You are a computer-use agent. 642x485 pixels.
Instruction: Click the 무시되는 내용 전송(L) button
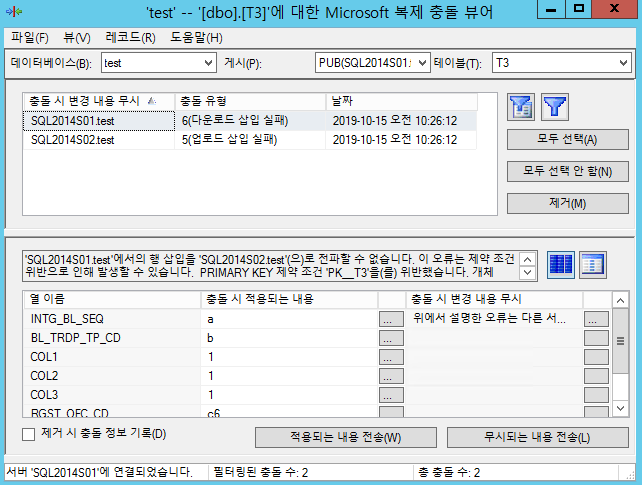tap(538, 438)
